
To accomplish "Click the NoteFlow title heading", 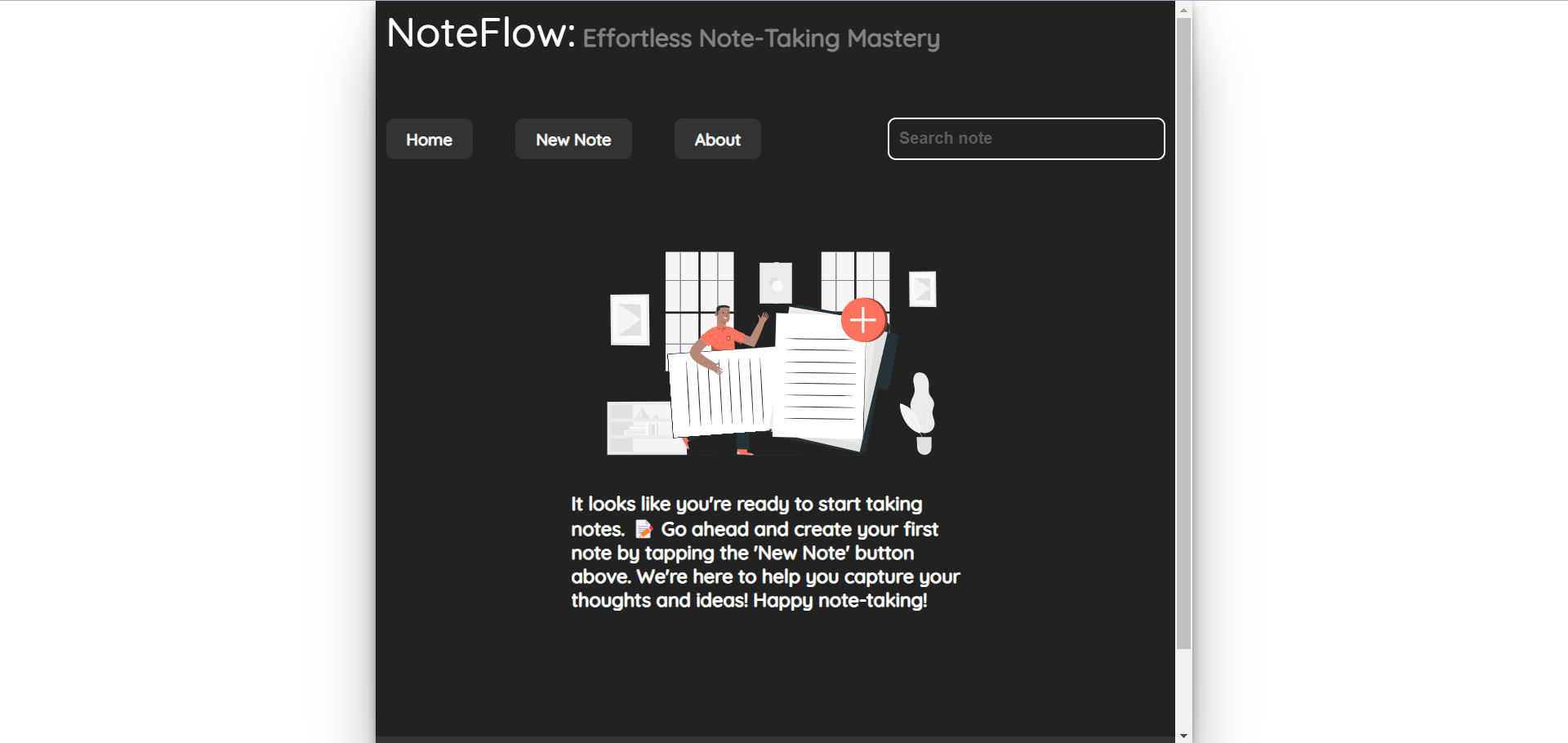I will point(481,33).
